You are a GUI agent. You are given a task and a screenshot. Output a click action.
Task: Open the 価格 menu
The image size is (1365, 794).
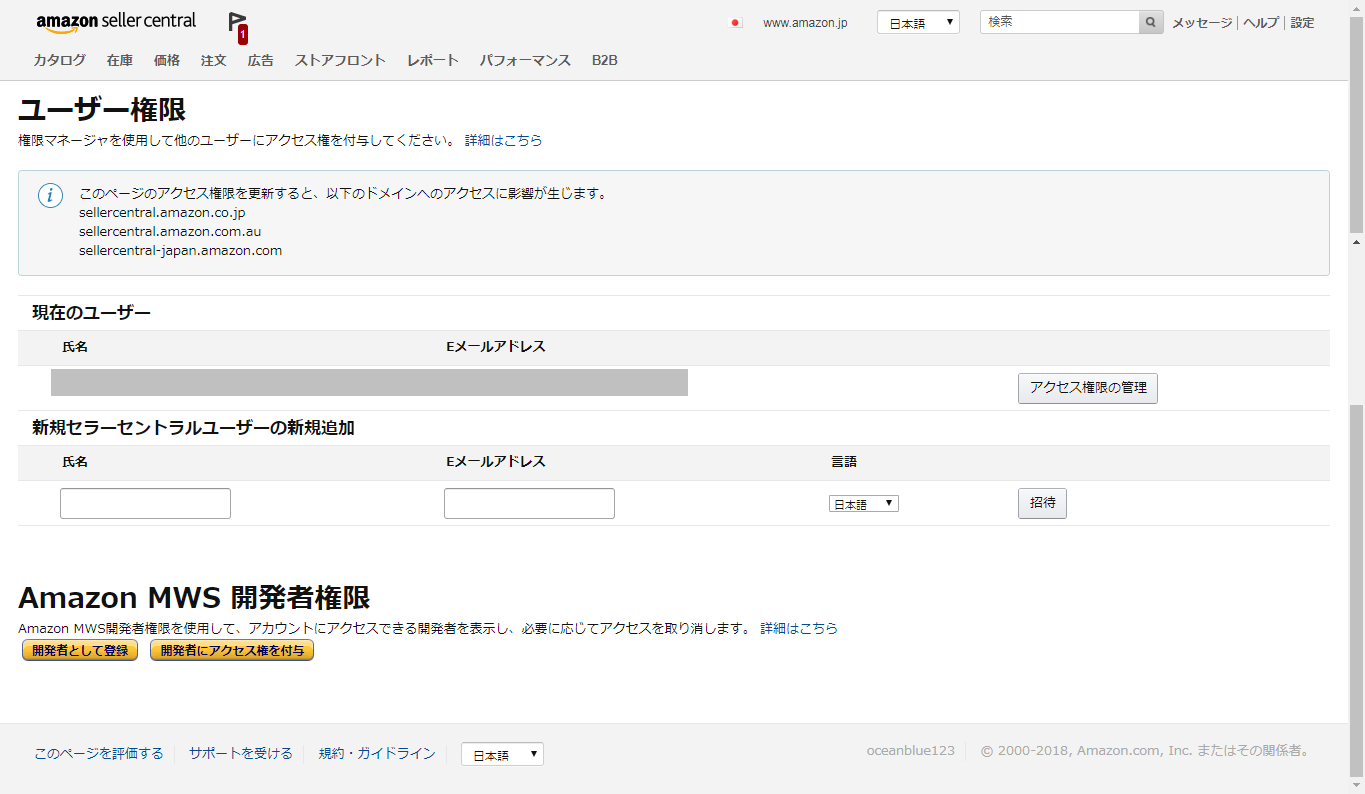(x=167, y=60)
